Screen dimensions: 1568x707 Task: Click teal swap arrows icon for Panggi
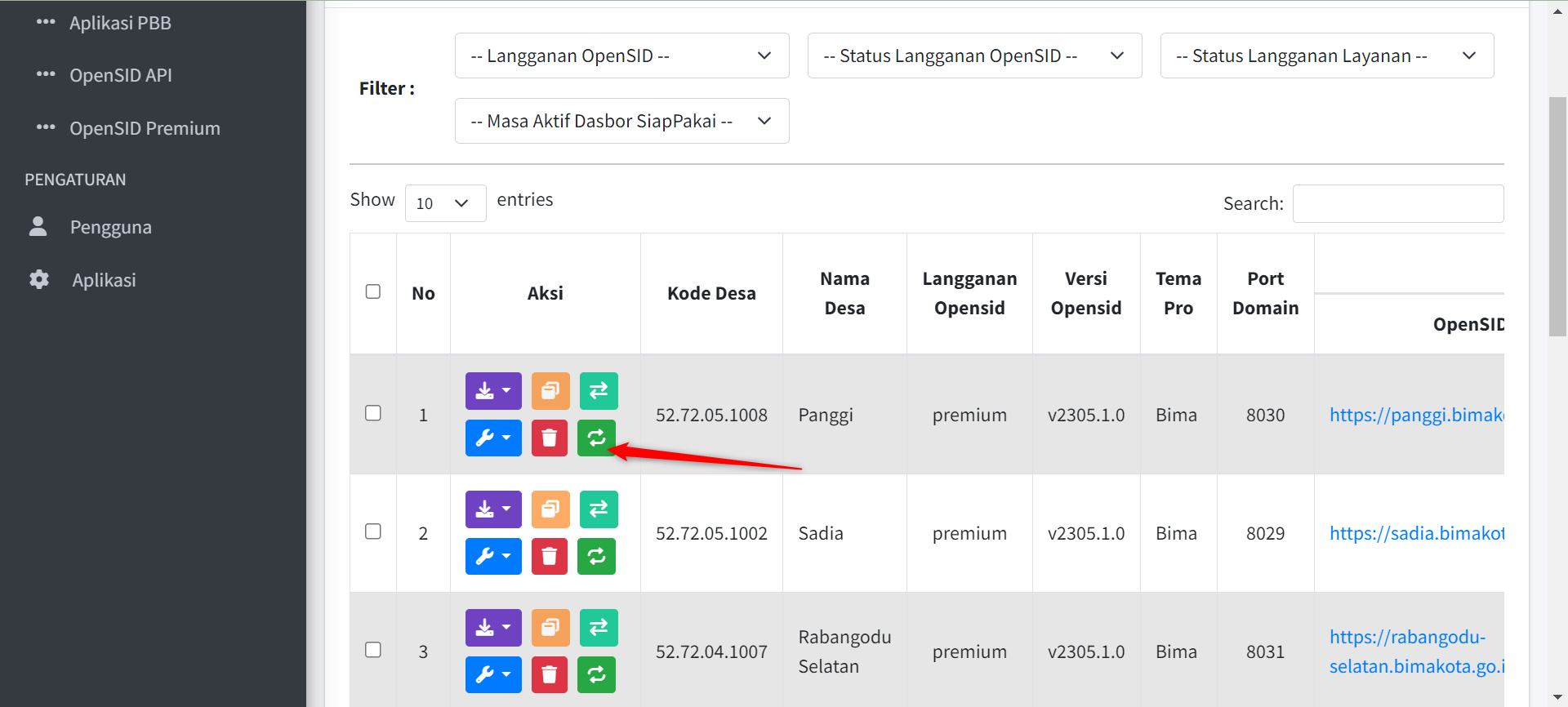click(599, 391)
